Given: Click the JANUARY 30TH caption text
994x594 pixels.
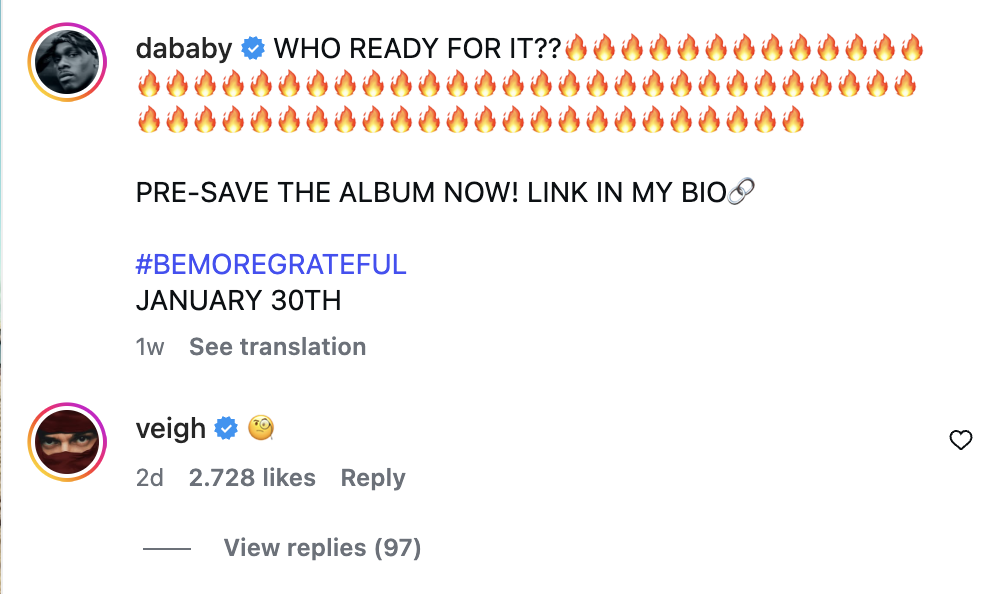Looking at the screenshot, I should tap(238, 300).
